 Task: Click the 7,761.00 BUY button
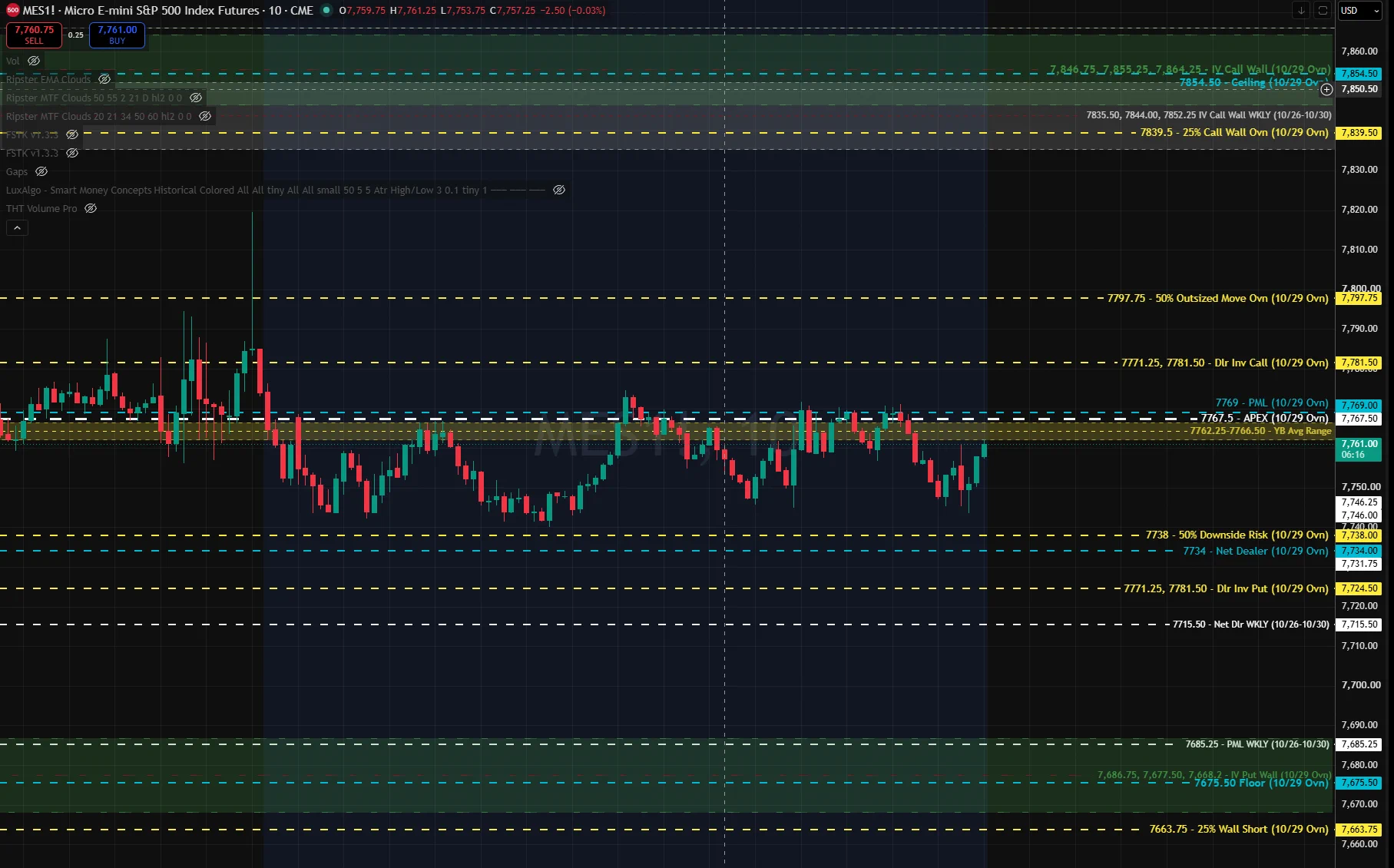[x=117, y=35]
